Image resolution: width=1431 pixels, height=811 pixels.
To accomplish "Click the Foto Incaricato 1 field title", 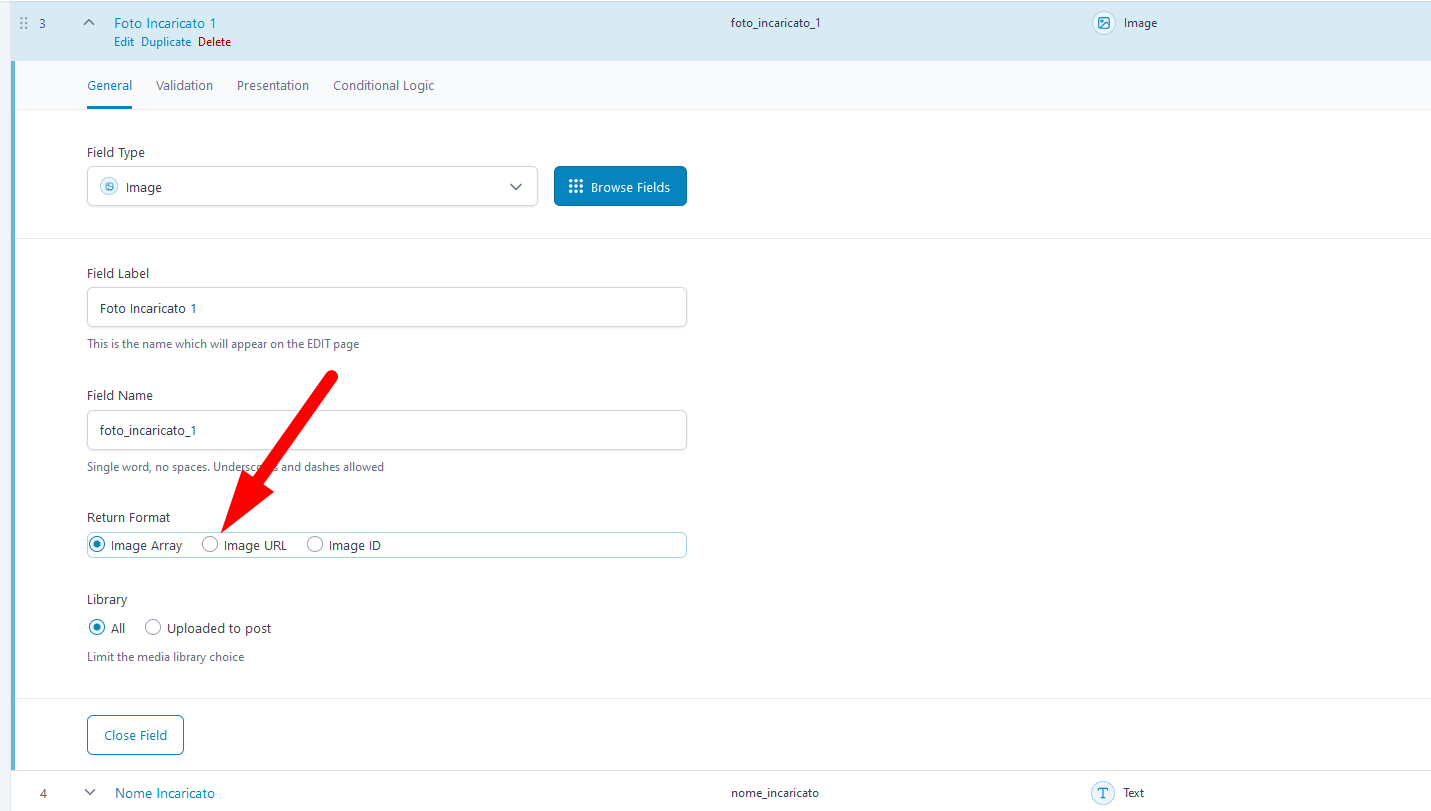I will click(x=165, y=23).
